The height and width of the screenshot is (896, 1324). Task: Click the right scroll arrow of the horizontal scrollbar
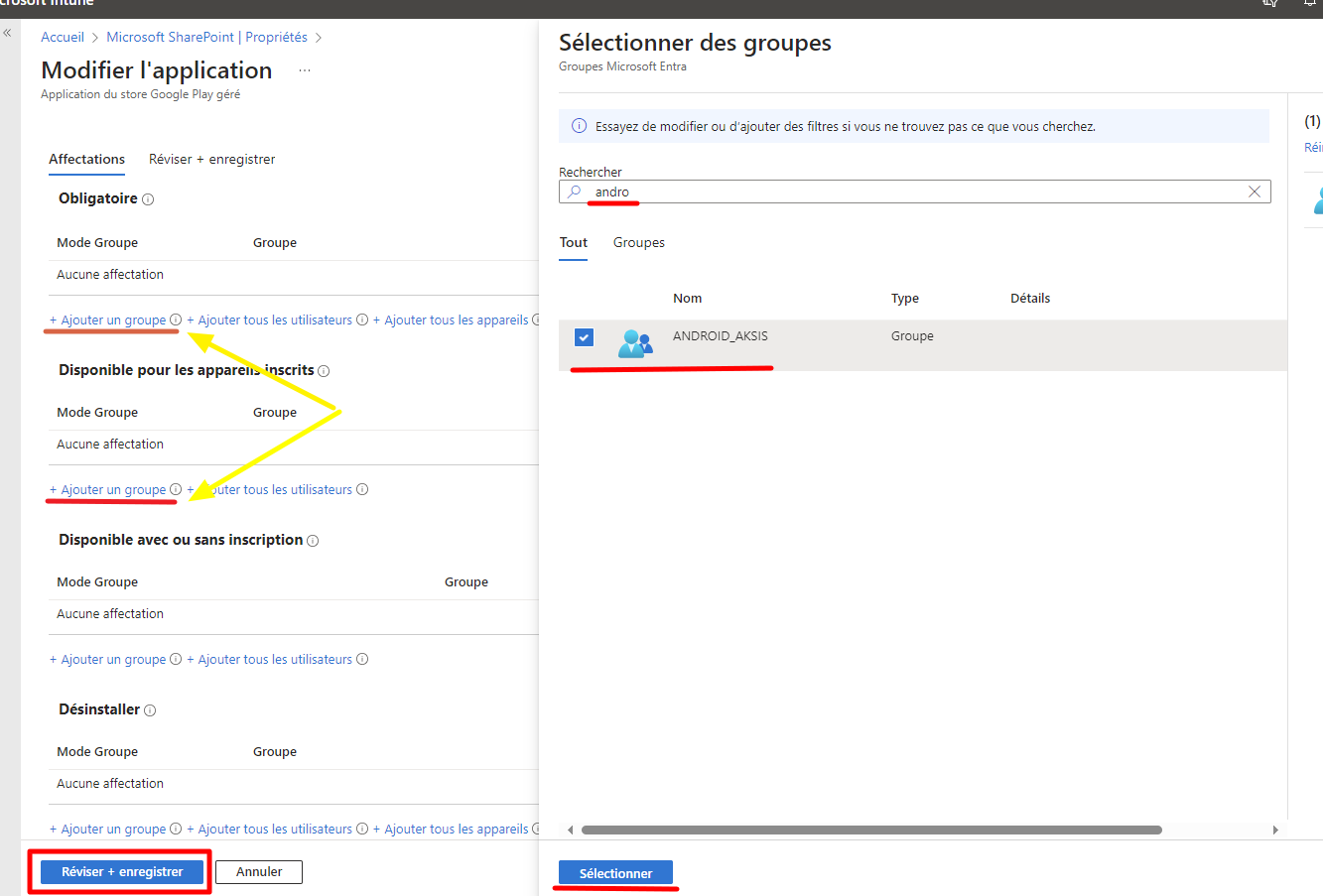click(1275, 830)
